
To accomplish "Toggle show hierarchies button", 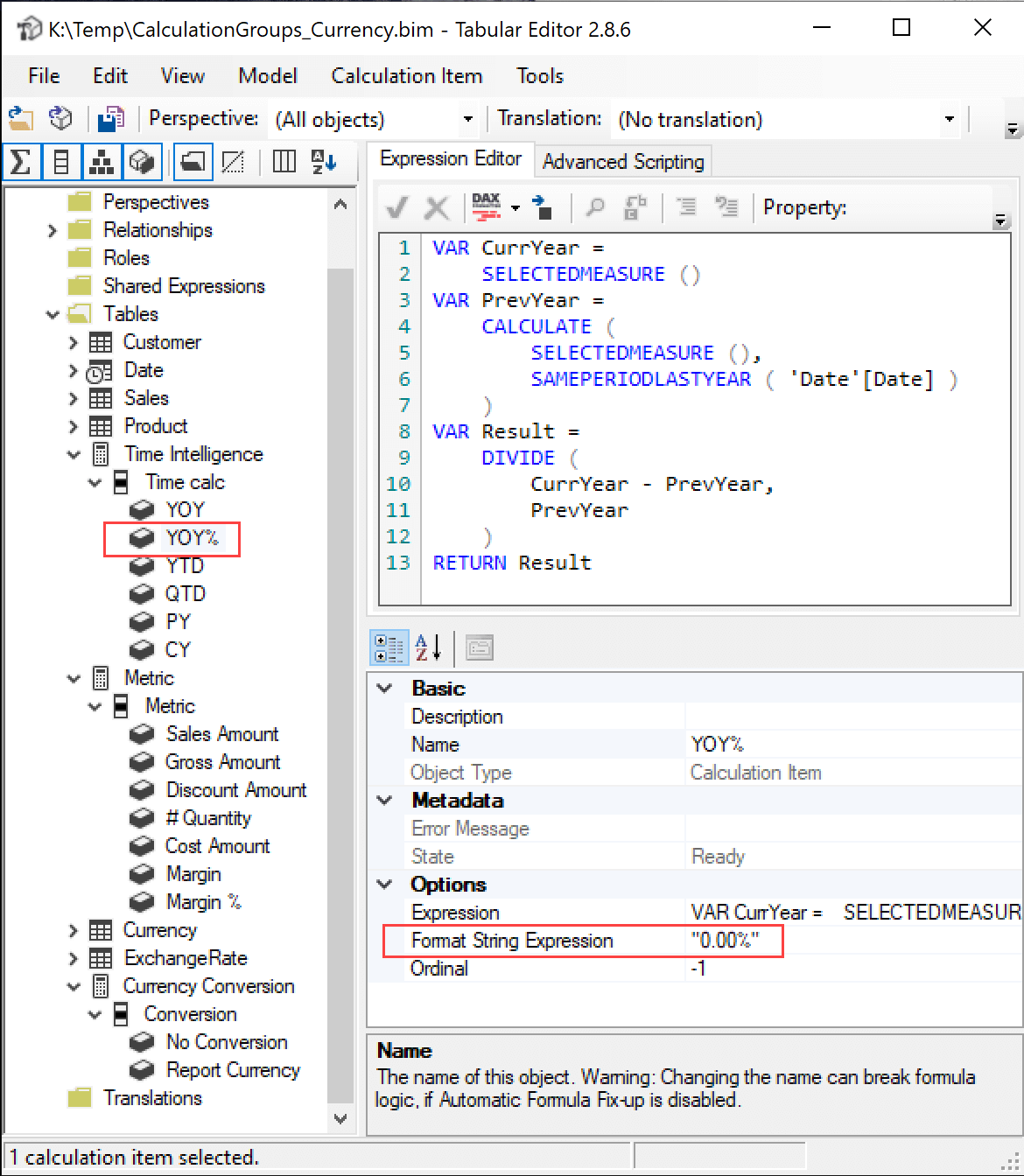I will click(102, 161).
